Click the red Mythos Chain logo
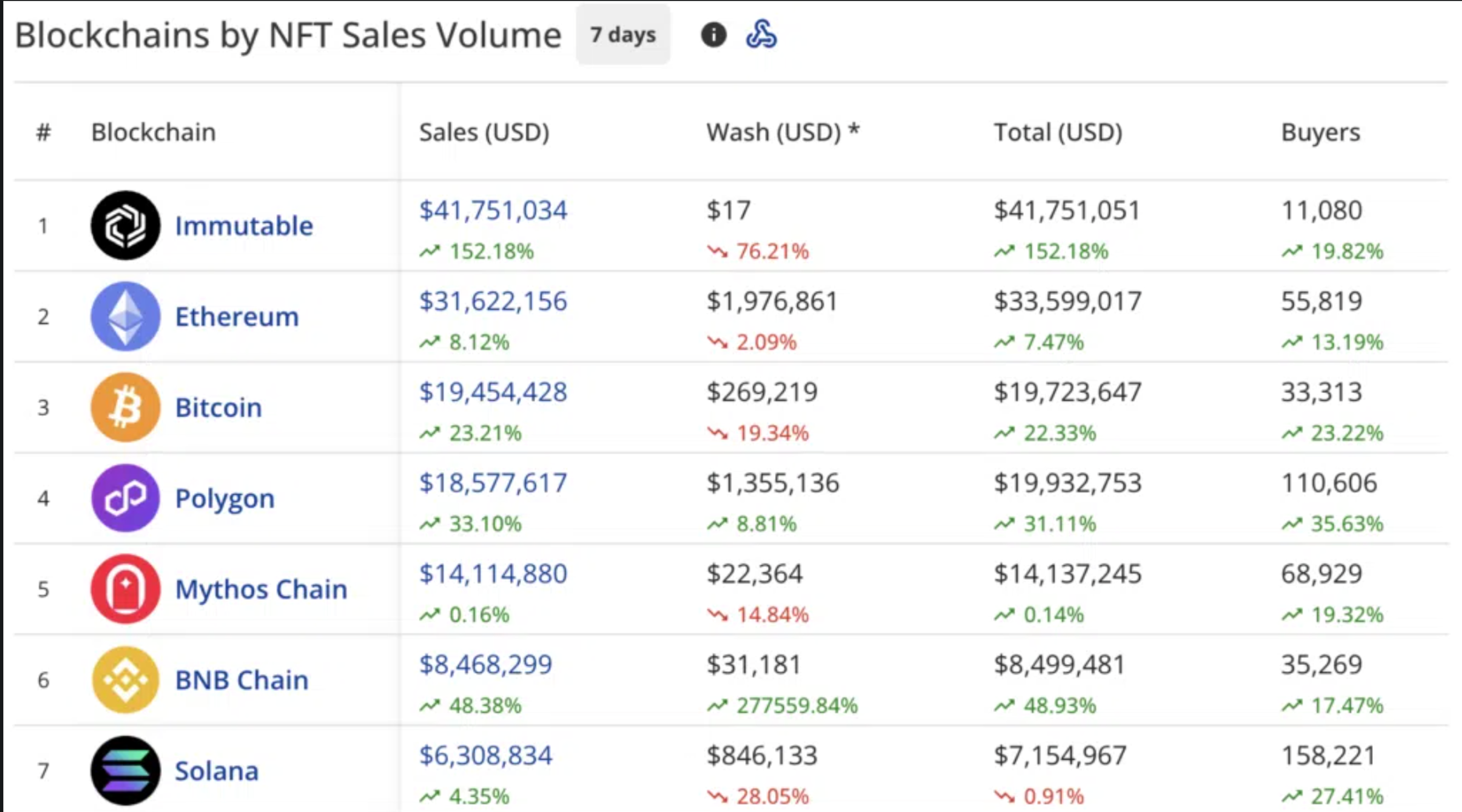 point(125,589)
